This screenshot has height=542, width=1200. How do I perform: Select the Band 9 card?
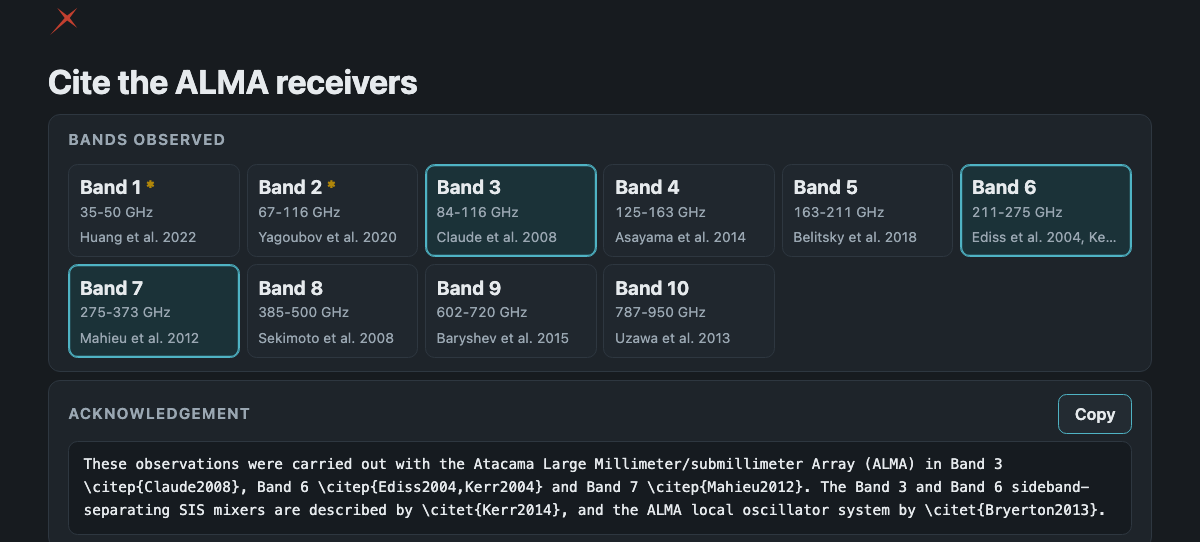click(511, 311)
